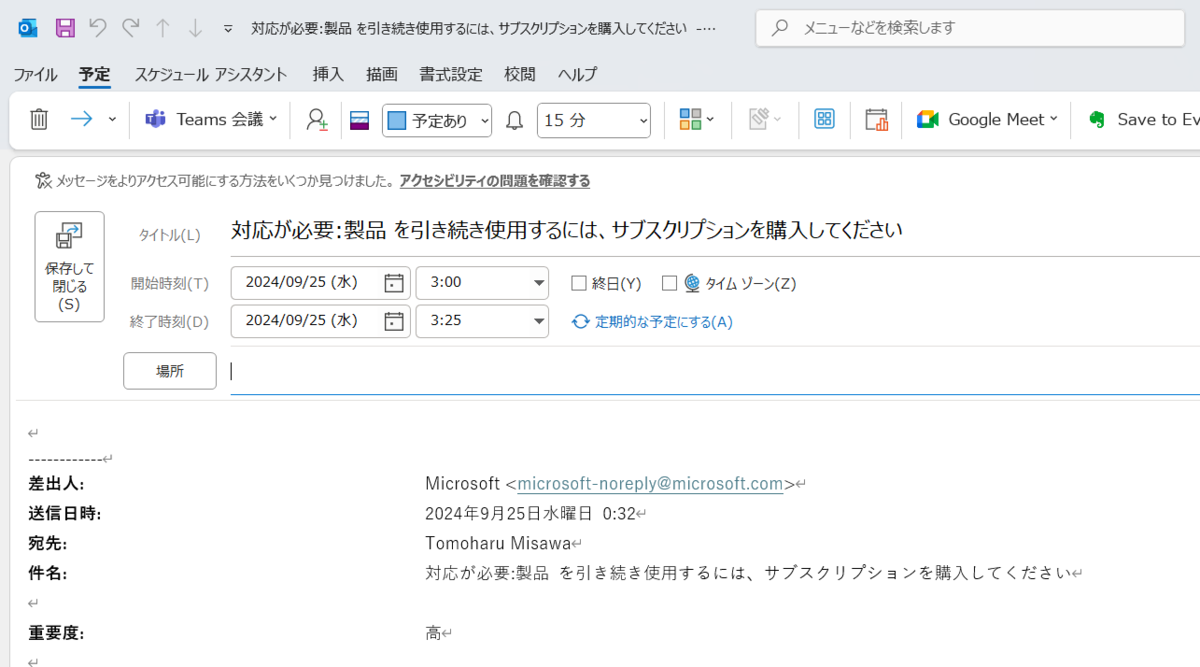
Task: Open the Categorize color squares menu
Action: point(697,119)
